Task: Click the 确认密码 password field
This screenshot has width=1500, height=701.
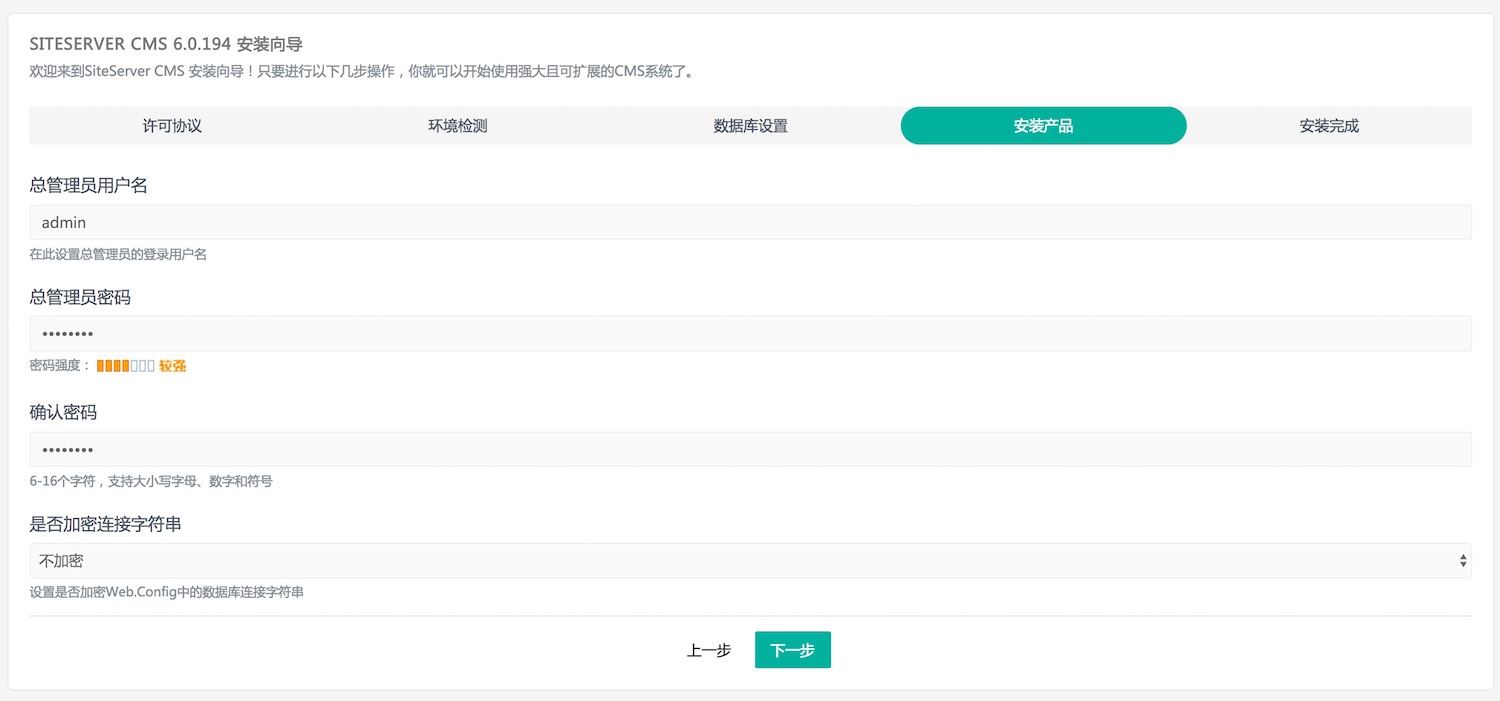Action: (750, 449)
